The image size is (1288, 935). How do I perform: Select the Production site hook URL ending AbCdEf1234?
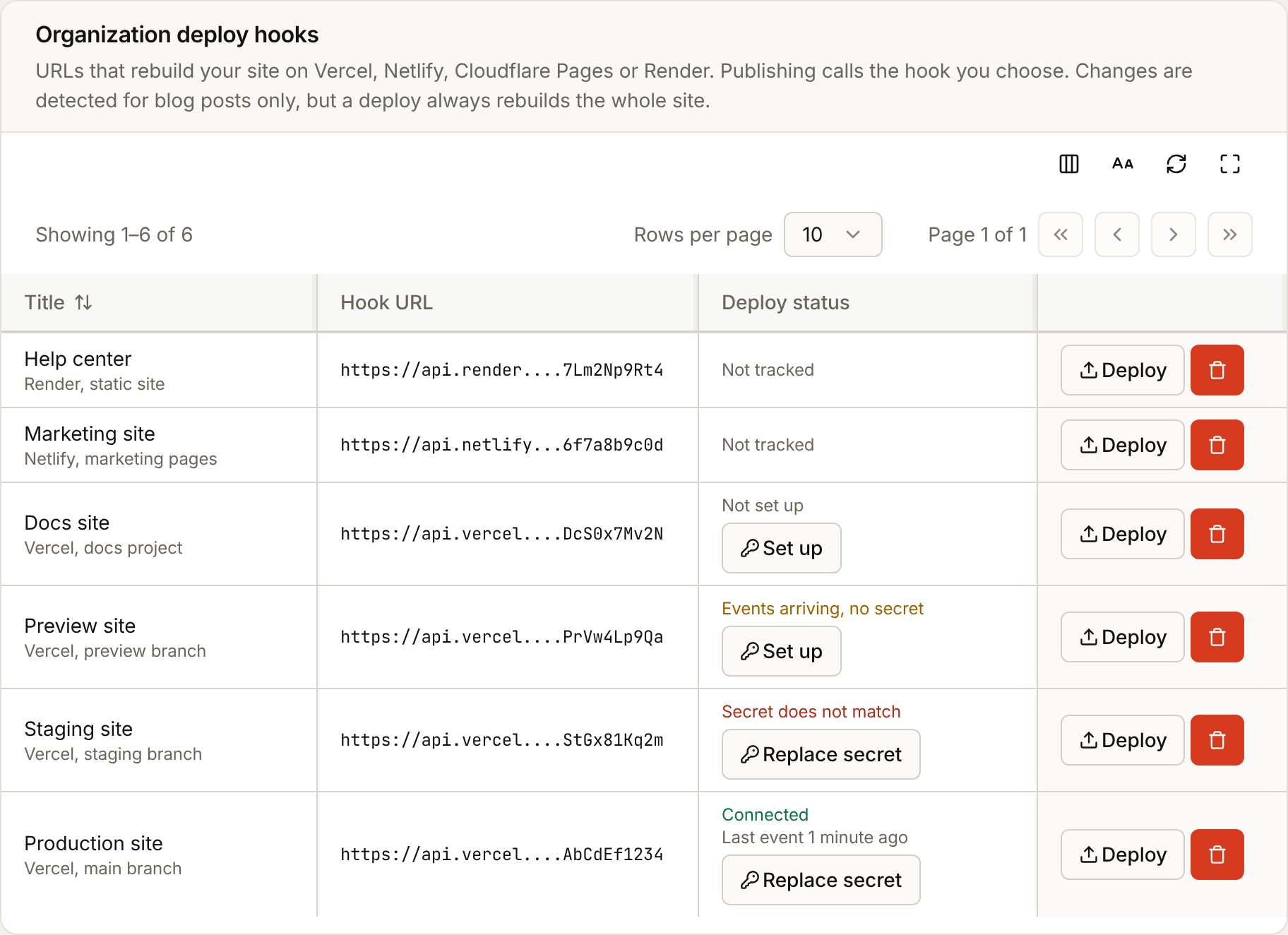[x=502, y=854]
